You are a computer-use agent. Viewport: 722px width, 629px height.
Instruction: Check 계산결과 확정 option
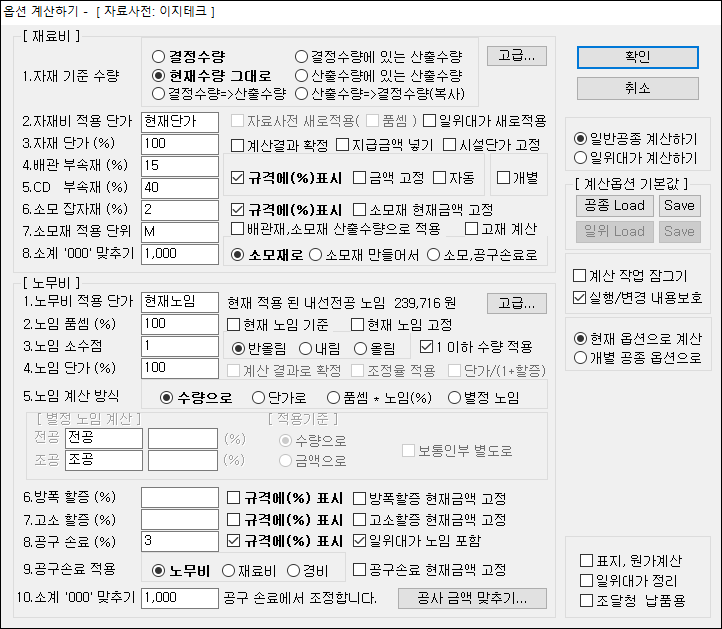[x=279, y=146]
